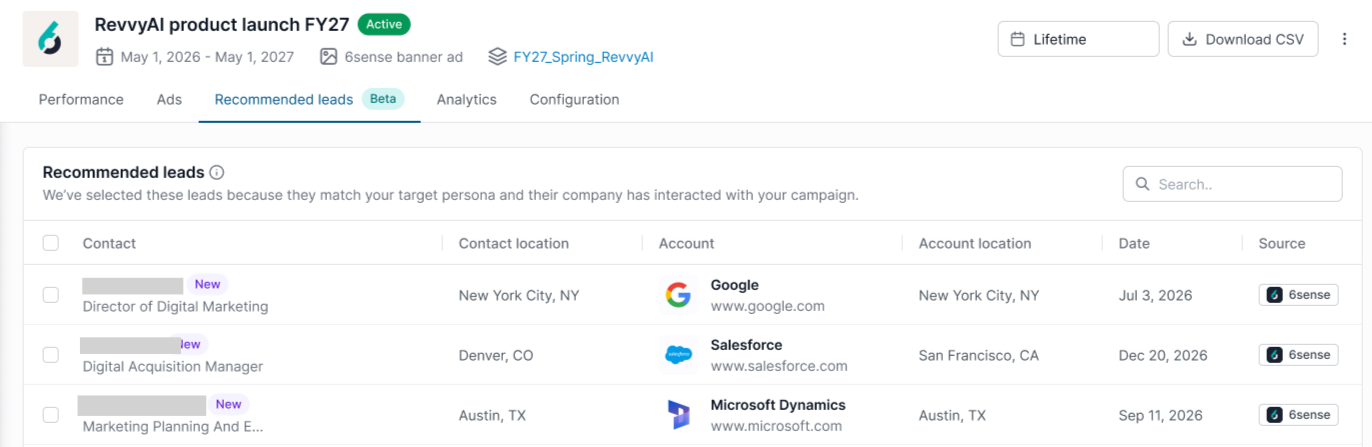The width and height of the screenshot is (1372, 447).
Task: Toggle the select-all checkbox in table header
Action: [x=51, y=243]
